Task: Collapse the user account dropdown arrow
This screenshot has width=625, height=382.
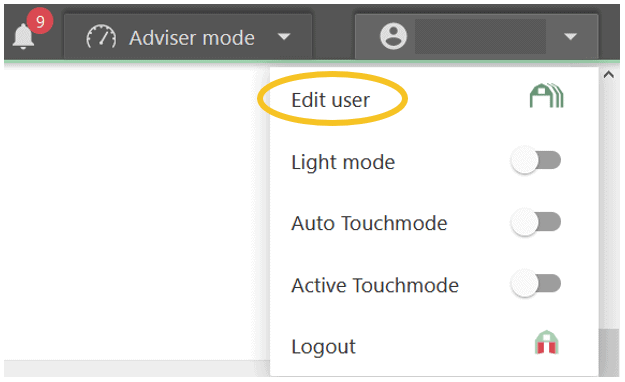Action: coord(570,37)
